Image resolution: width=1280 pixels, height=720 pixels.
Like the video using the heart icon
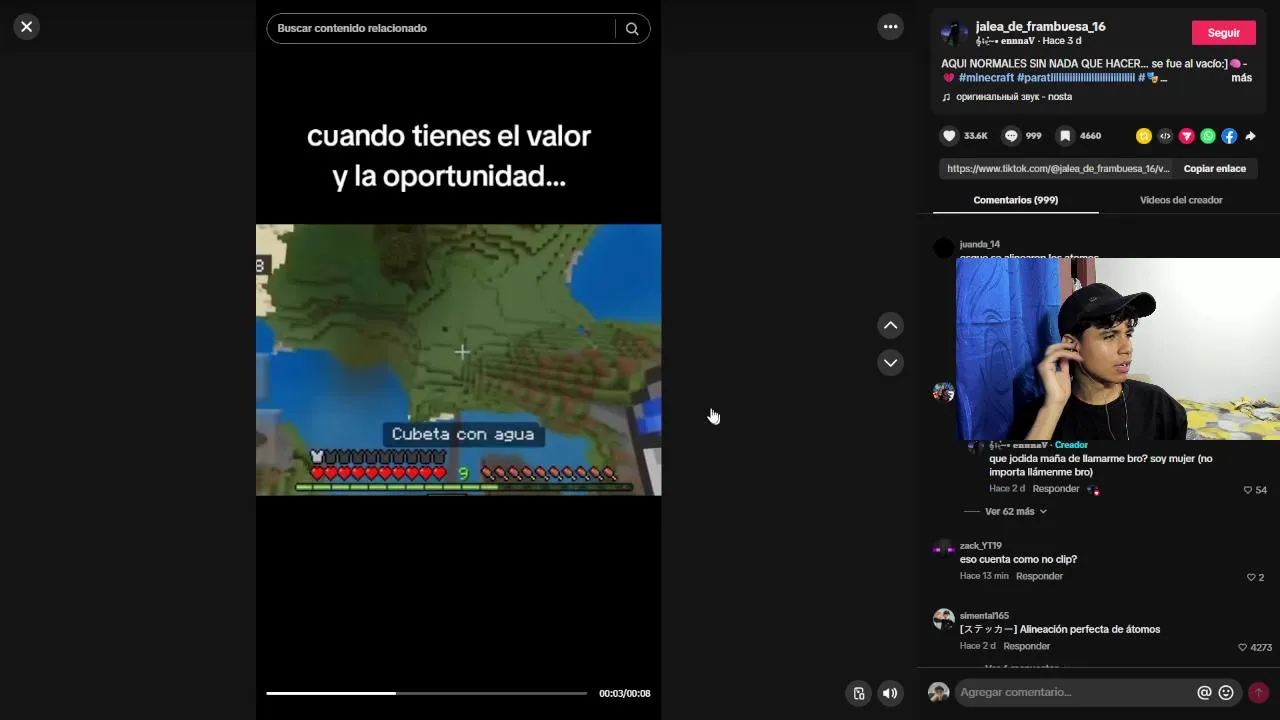(949, 136)
